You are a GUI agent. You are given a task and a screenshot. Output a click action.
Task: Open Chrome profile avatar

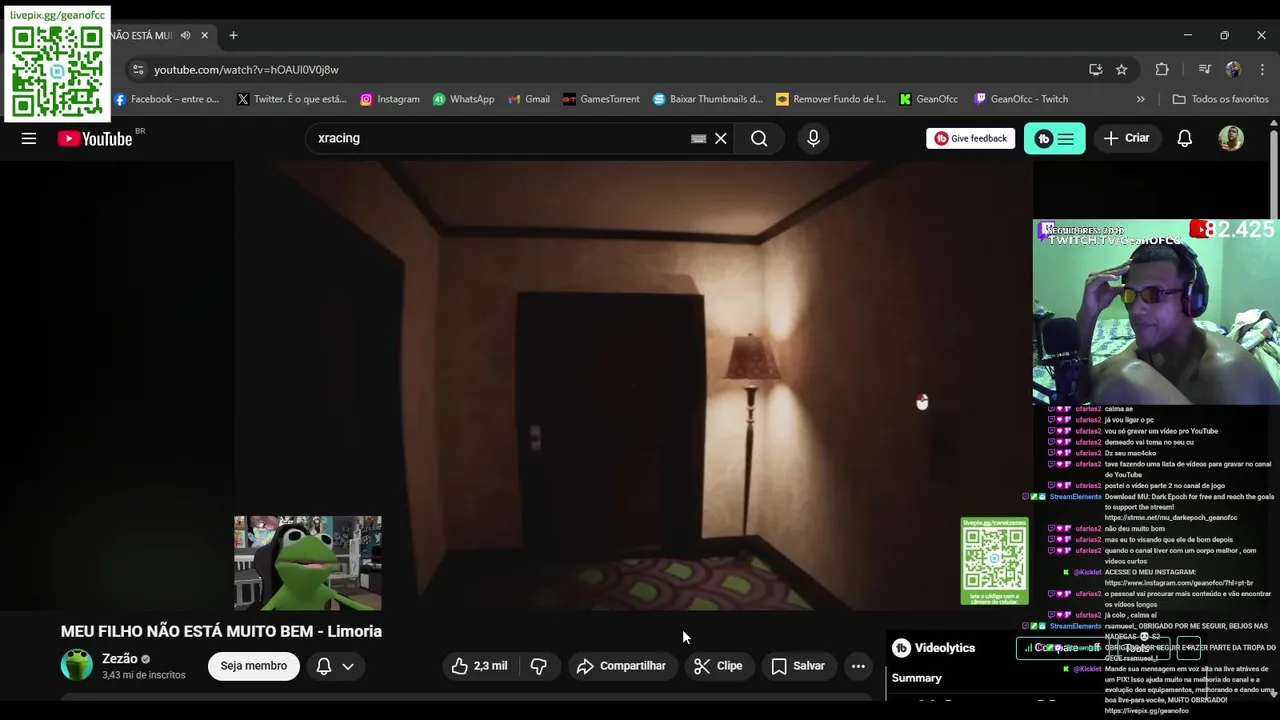tap(1233, 69)
